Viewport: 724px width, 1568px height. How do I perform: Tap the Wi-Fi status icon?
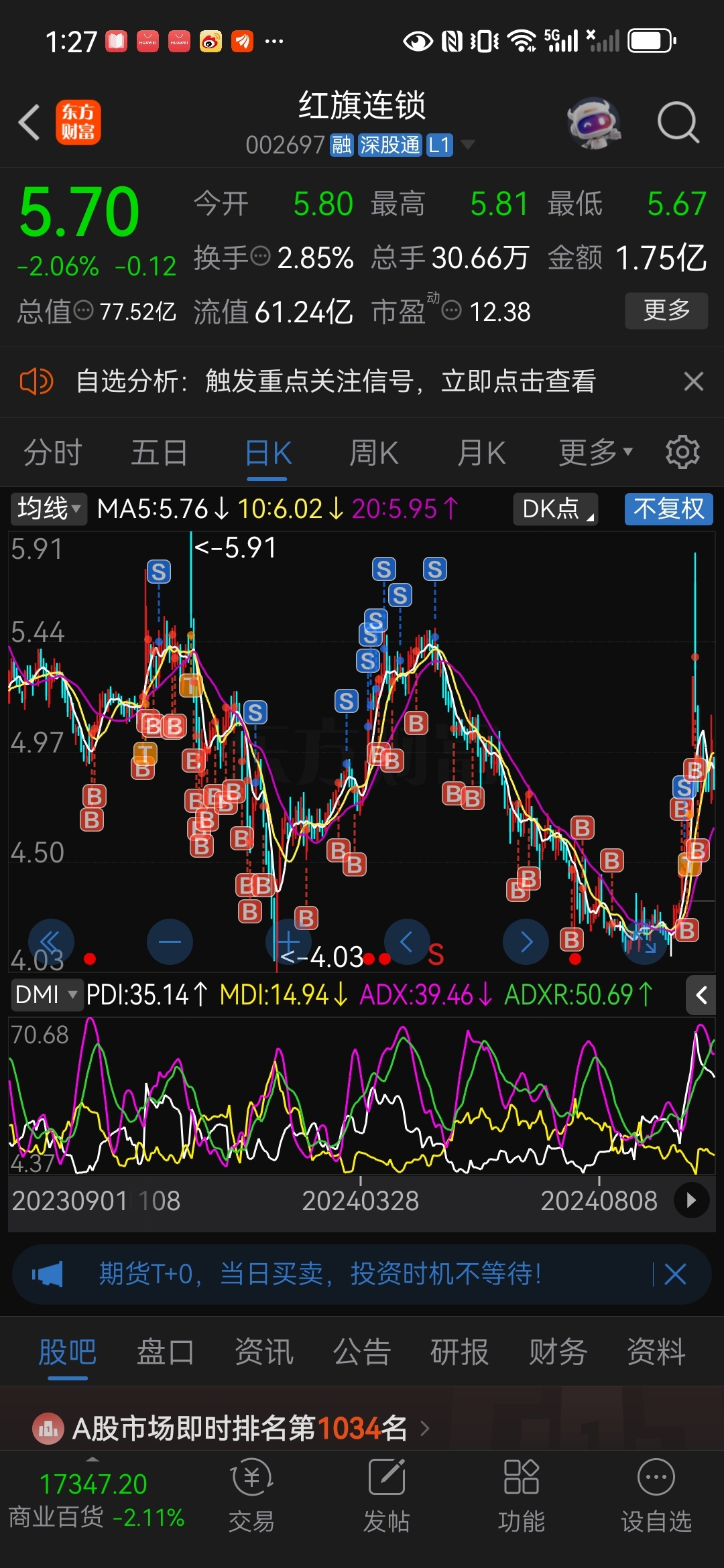[x=522, y=41]
